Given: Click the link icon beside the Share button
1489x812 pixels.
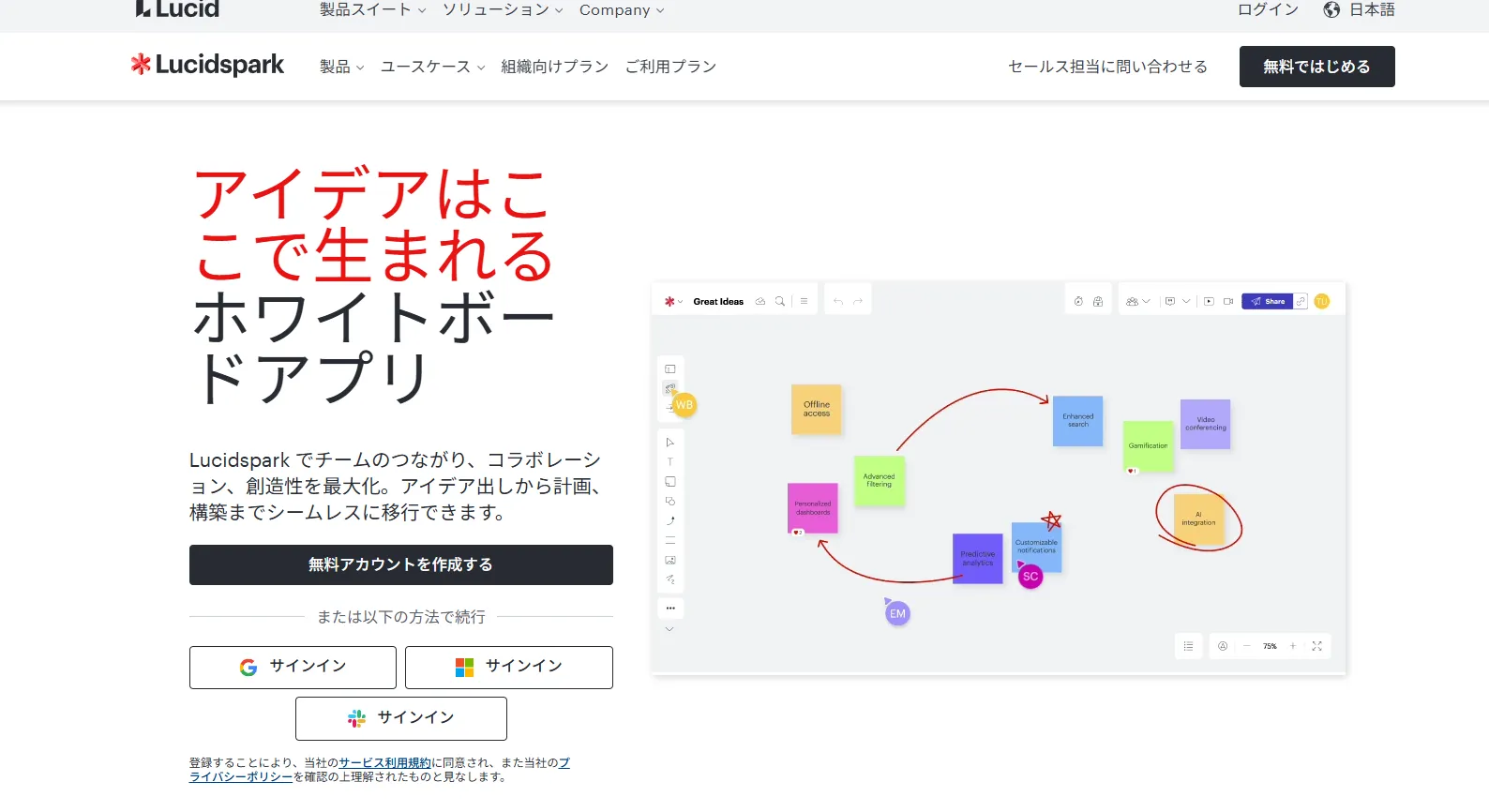Looking at the screenshot, I should click(x=1301, y=301).
